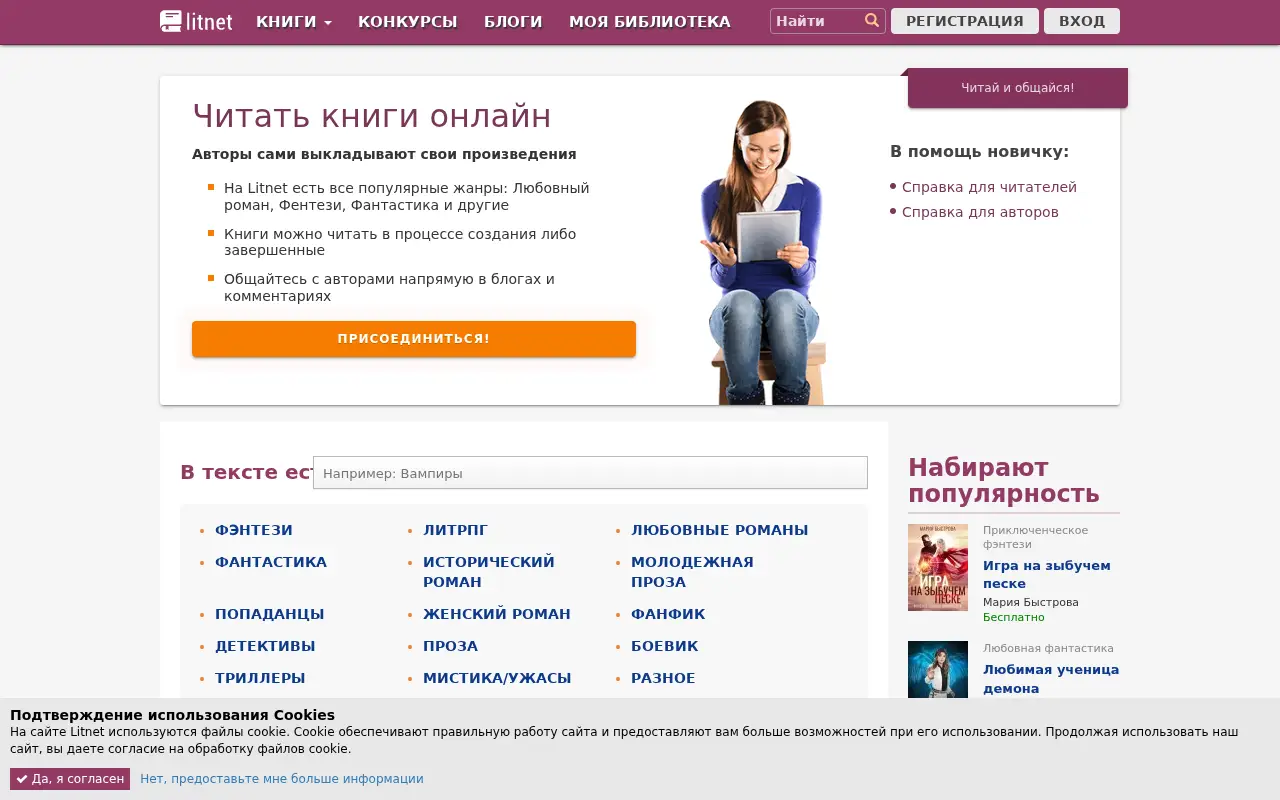
Task: Click the Бесплатно price label
Action: [x=1013, y=617]
